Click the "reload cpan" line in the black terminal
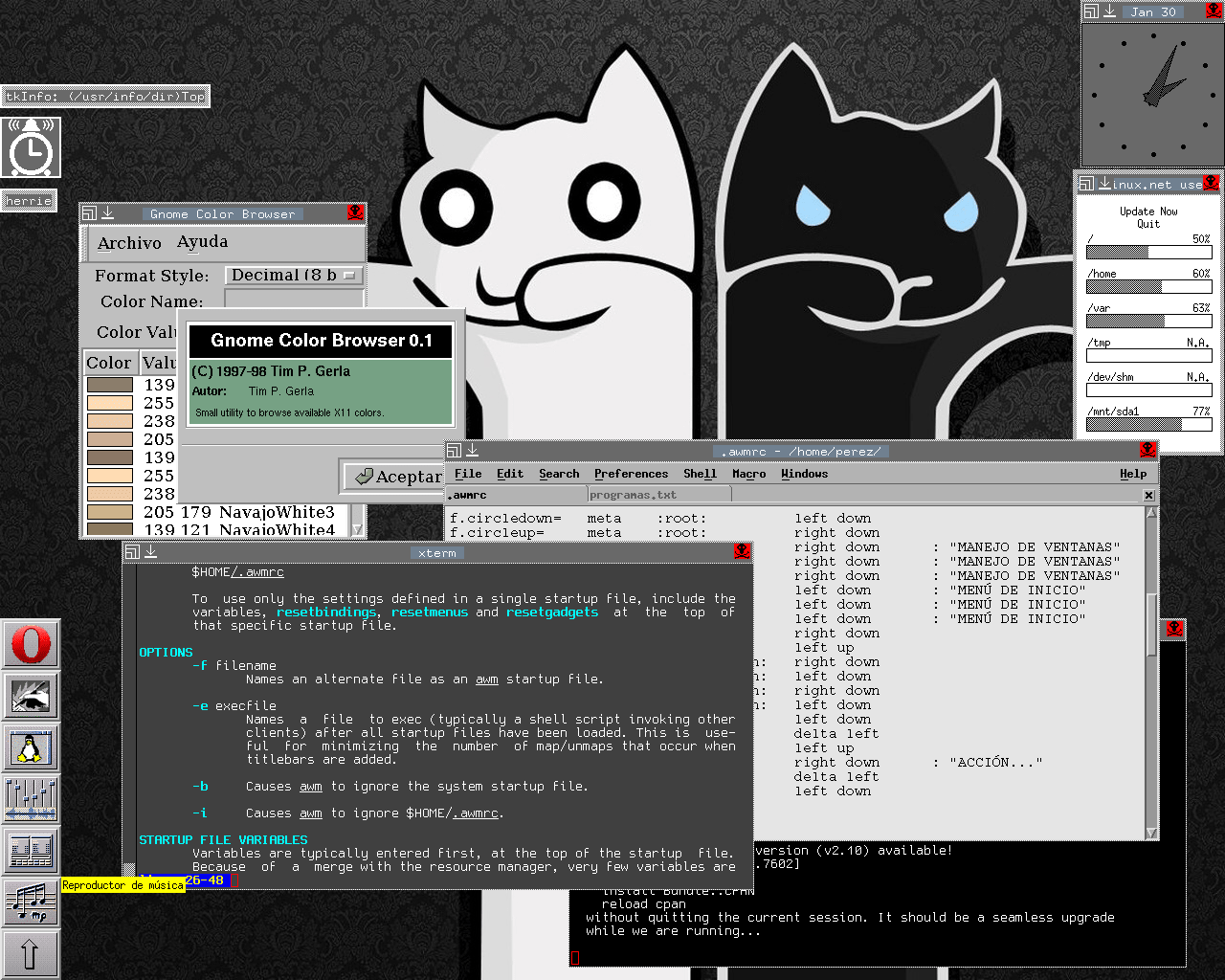This screenshot has width=1225, height=980. click(643, 903)
